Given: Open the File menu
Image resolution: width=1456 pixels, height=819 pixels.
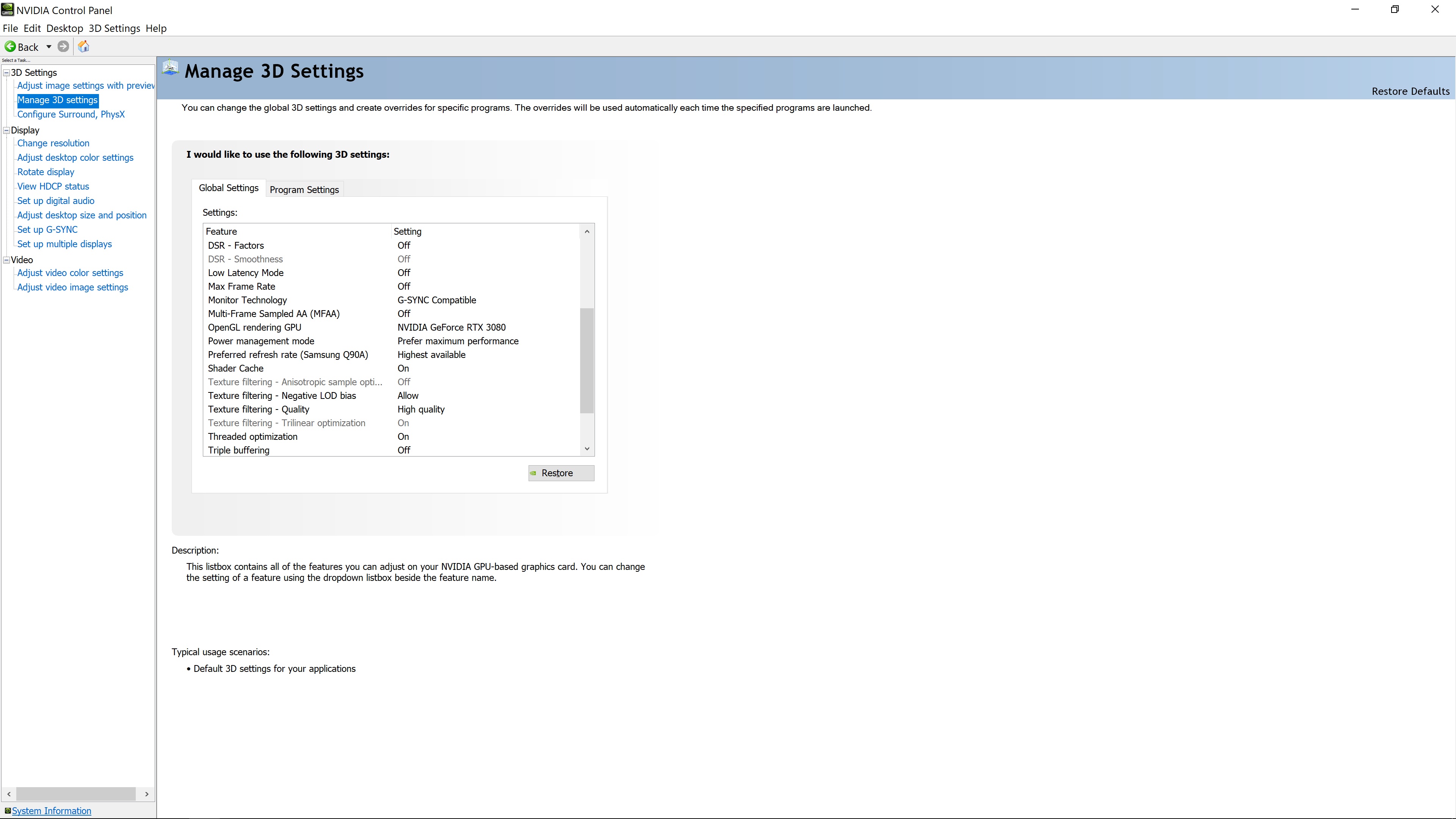Looking at the screenshot, I should pyautogui.click(x=10, y=28).
